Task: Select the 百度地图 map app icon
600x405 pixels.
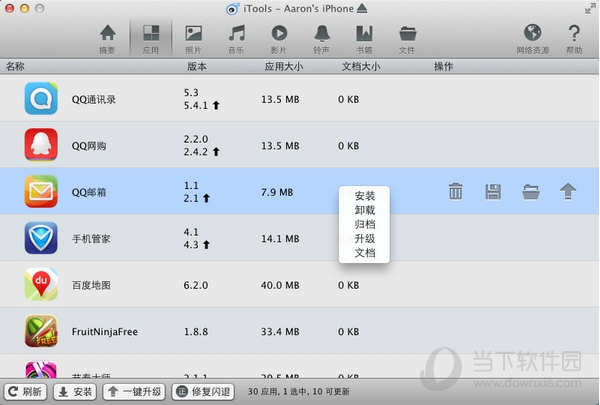Action: [x=41, y=284]
